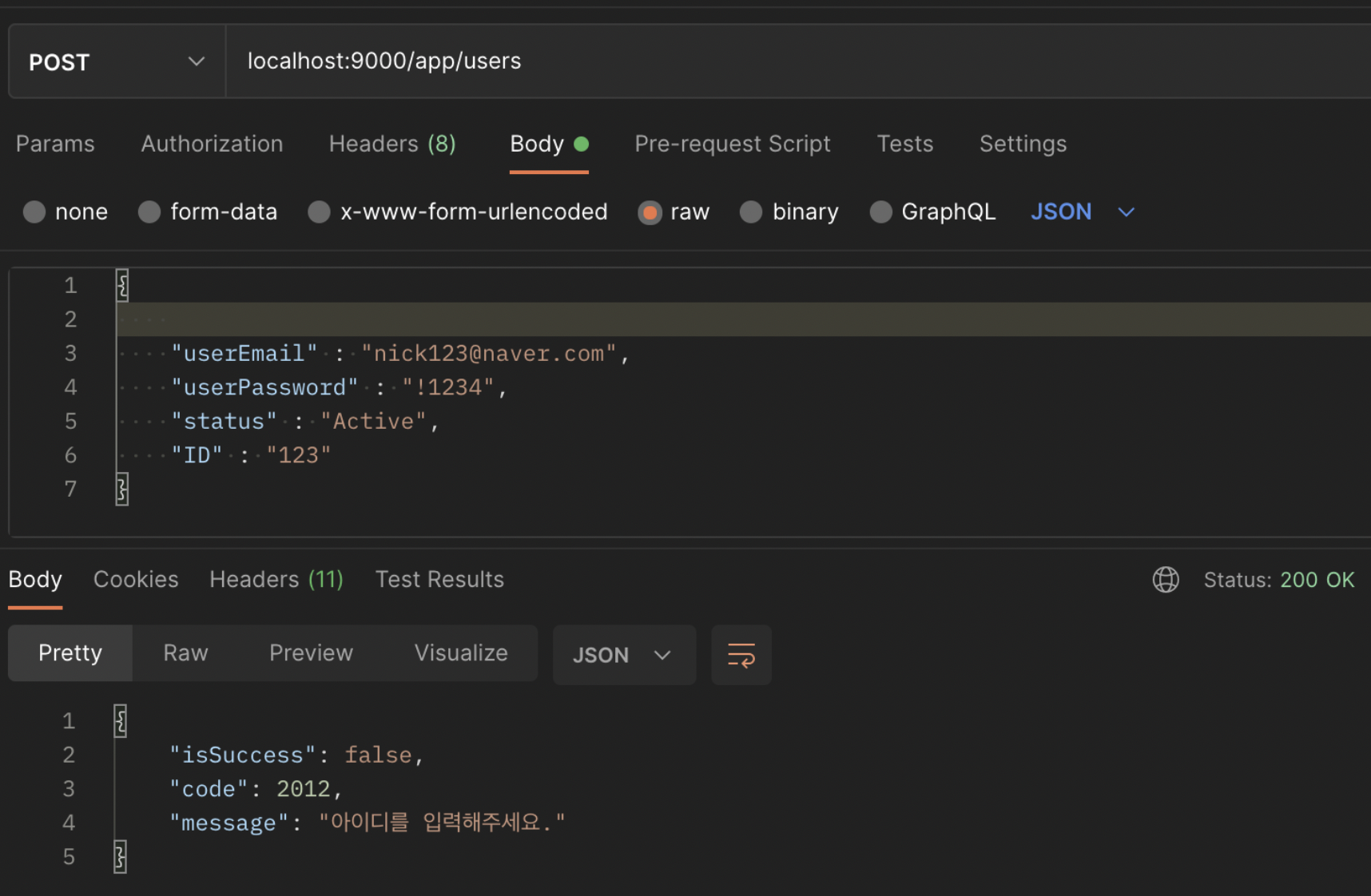Open the response Headers (11) tab
This screenshot has height=896, width=1371.
pos(276,580)
